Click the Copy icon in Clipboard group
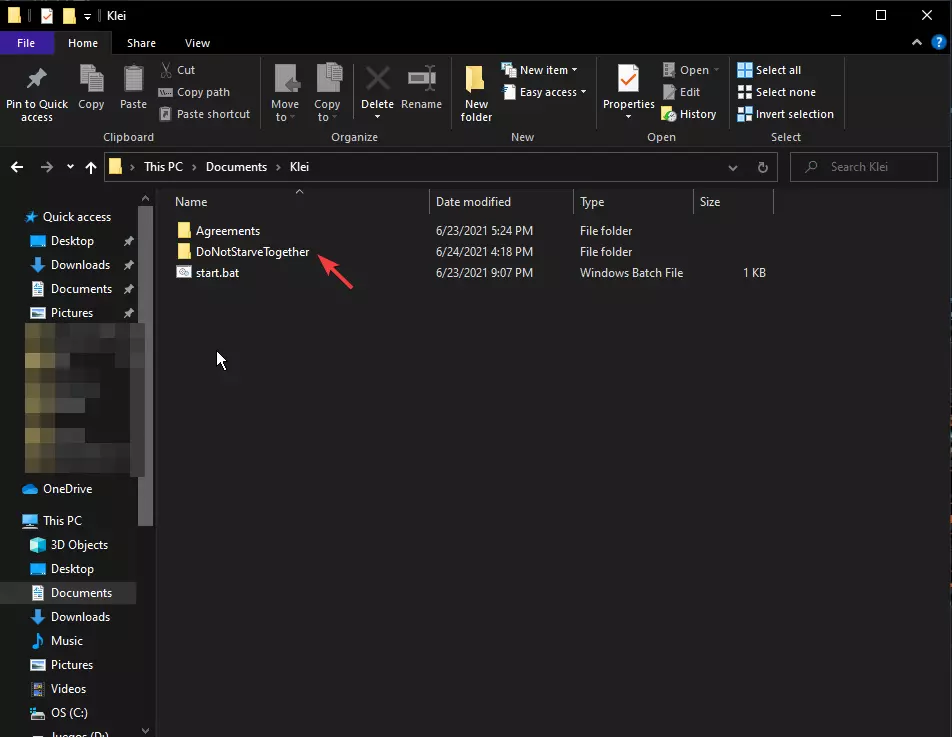 [x=91, y=79]
